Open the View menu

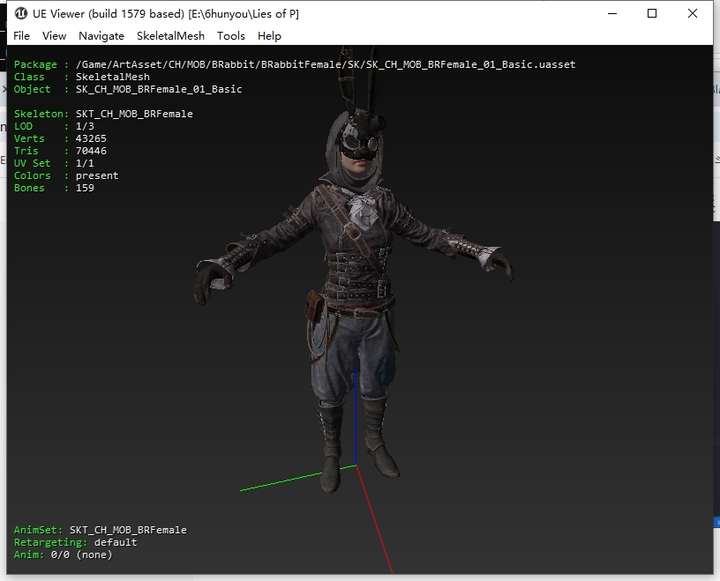(x=54, y=36)
